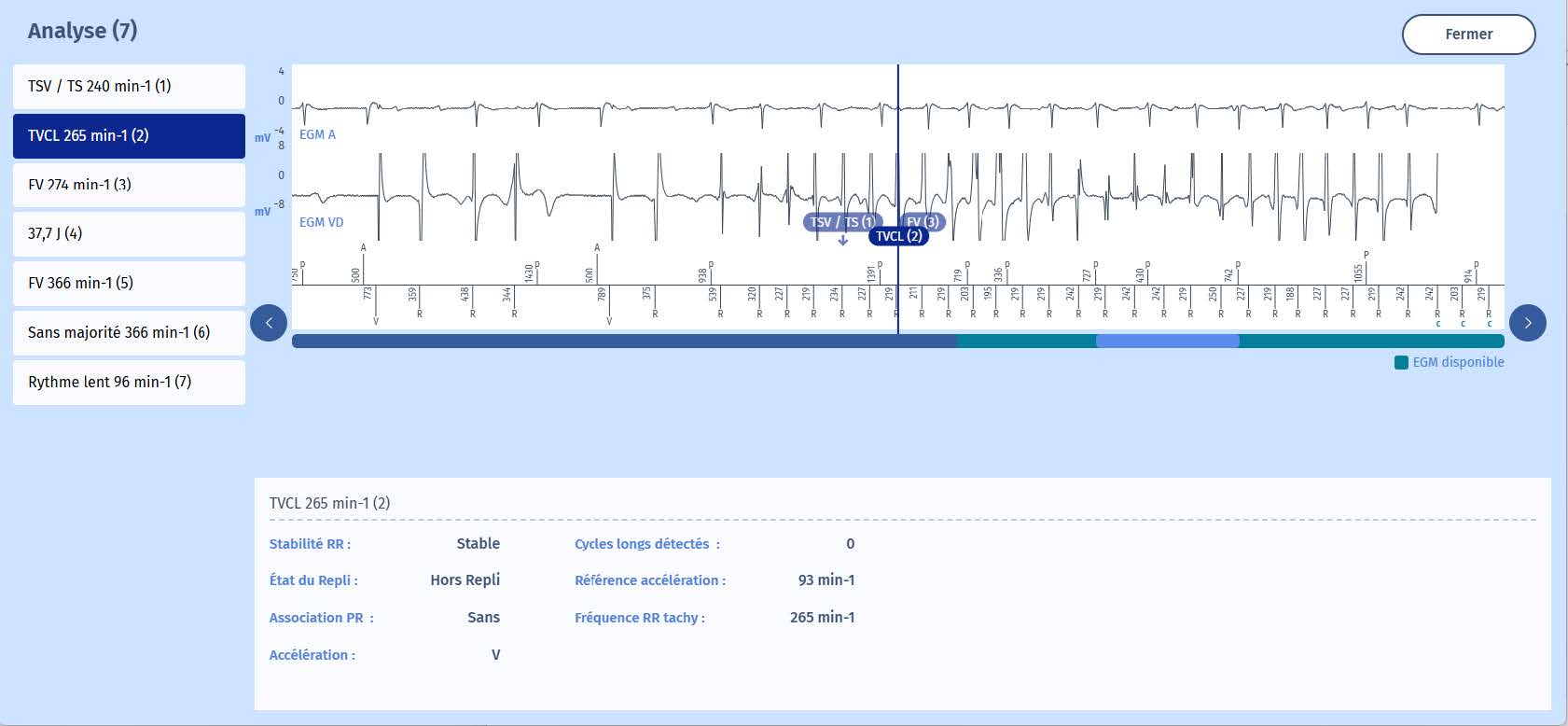The width and height of the screenshot is (1568, 726).
Task: Select TVCL 265 min-1 (2) in the list
Action: (x=129, y=136)
